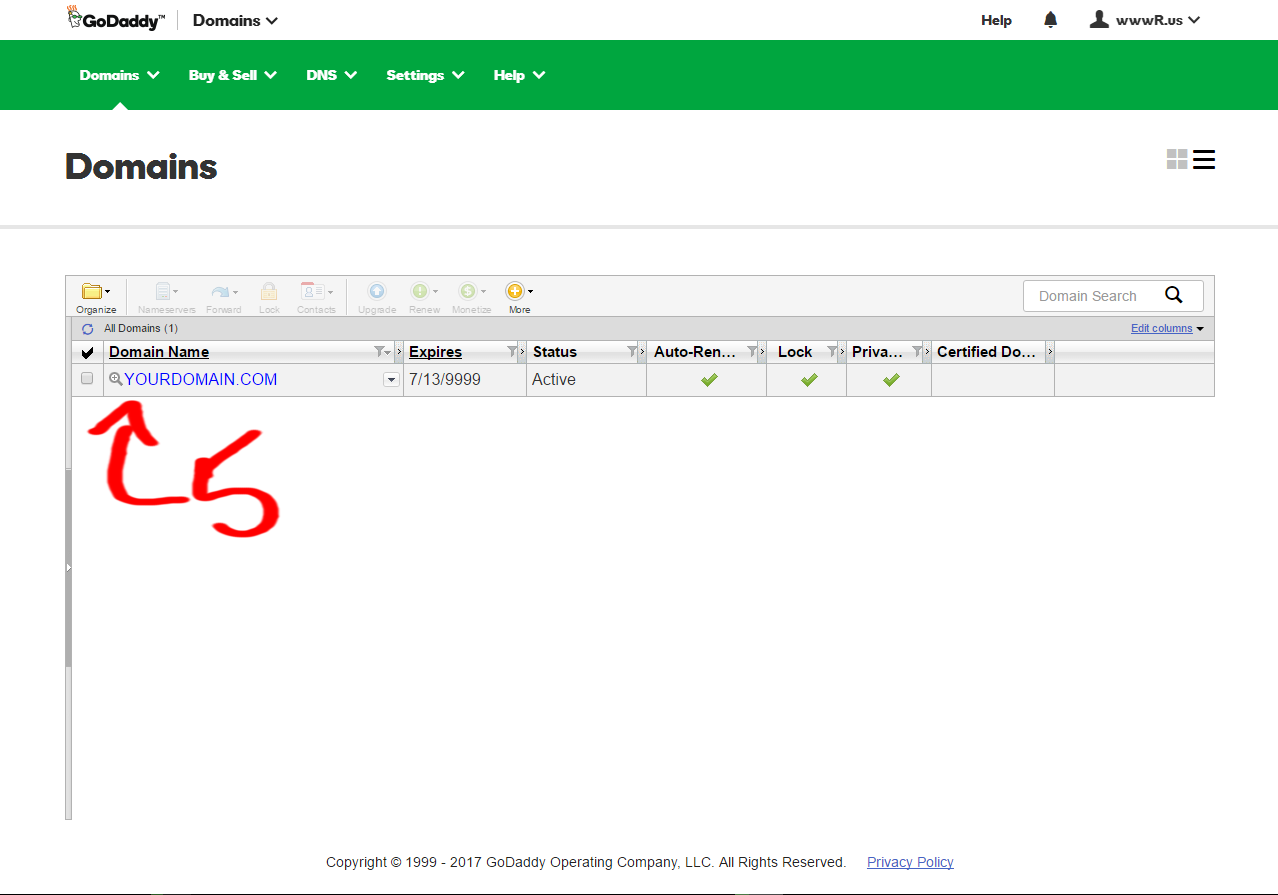This screenshot has width=1278, height=895.
Task: Open the DNS menu in green bar
Action: (x=331, y=75)
